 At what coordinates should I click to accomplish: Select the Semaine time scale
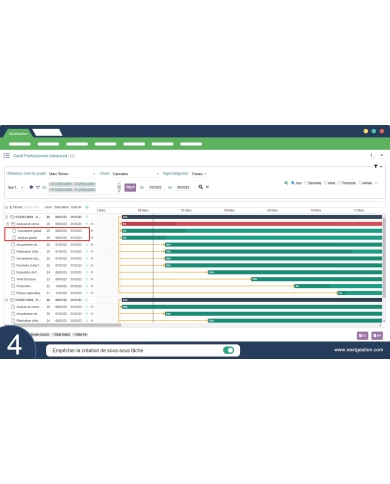[306, 183]
